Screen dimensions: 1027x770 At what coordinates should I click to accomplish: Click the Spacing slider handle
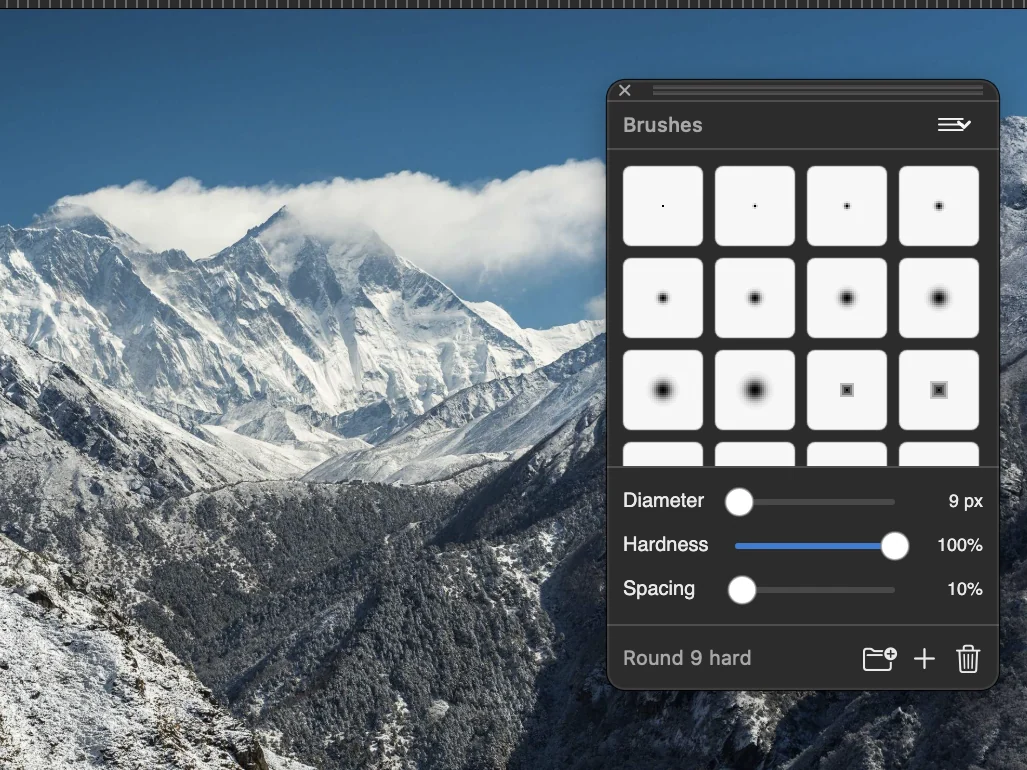742,590
